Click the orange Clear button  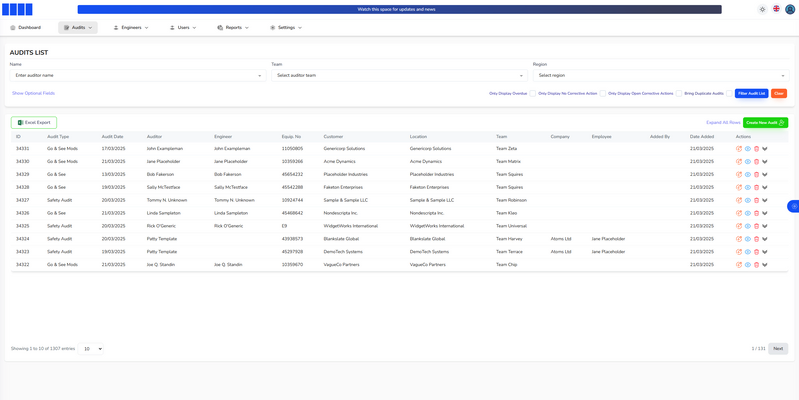click(x=779, y=93)
